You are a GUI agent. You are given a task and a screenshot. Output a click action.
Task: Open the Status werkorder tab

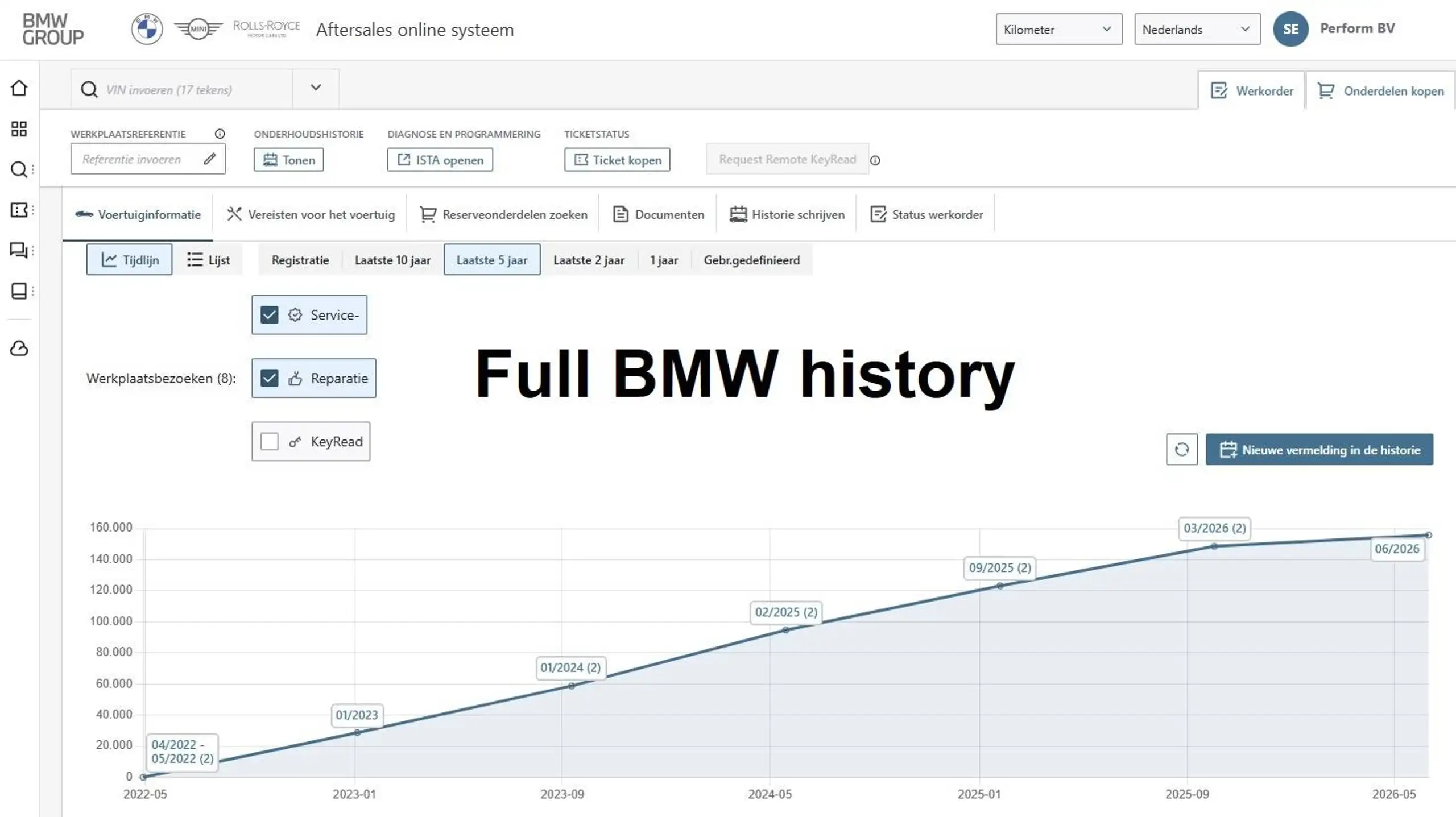[x=926, y=215]
